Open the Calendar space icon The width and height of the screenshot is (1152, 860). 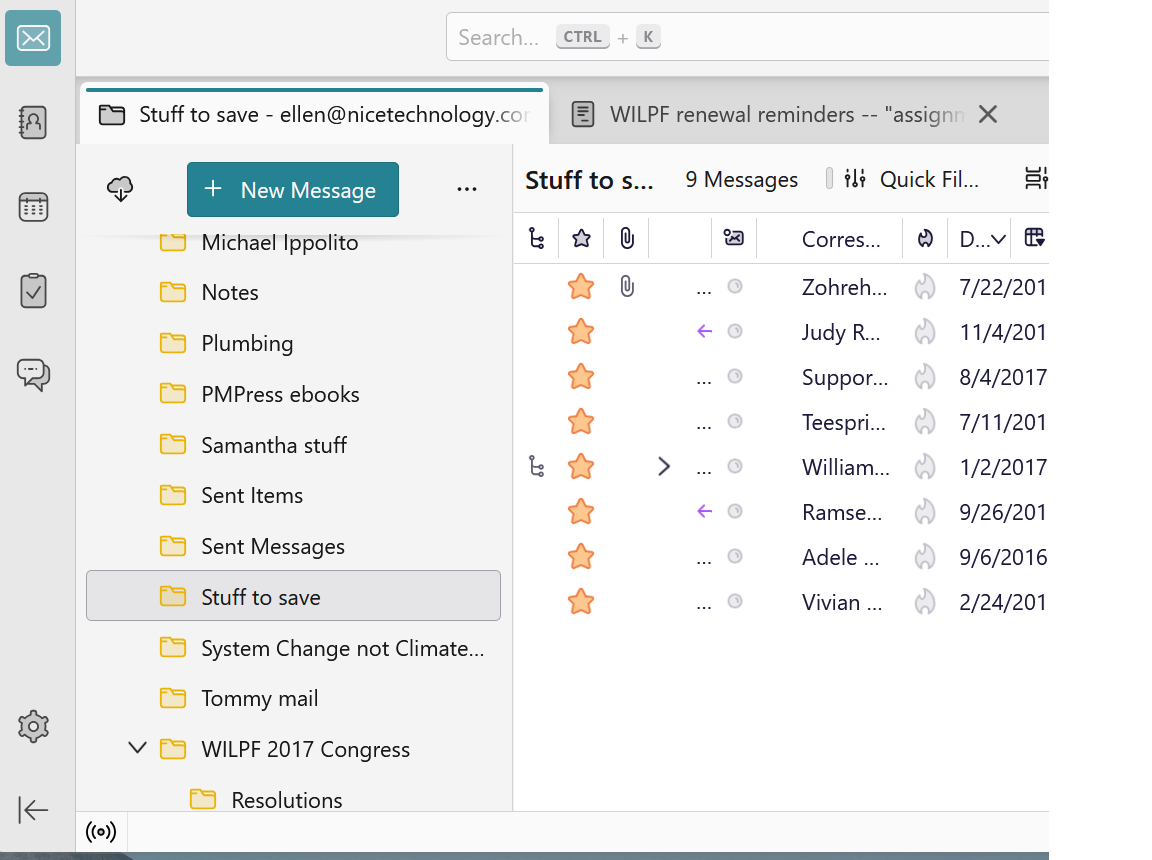tap(33, 207)
